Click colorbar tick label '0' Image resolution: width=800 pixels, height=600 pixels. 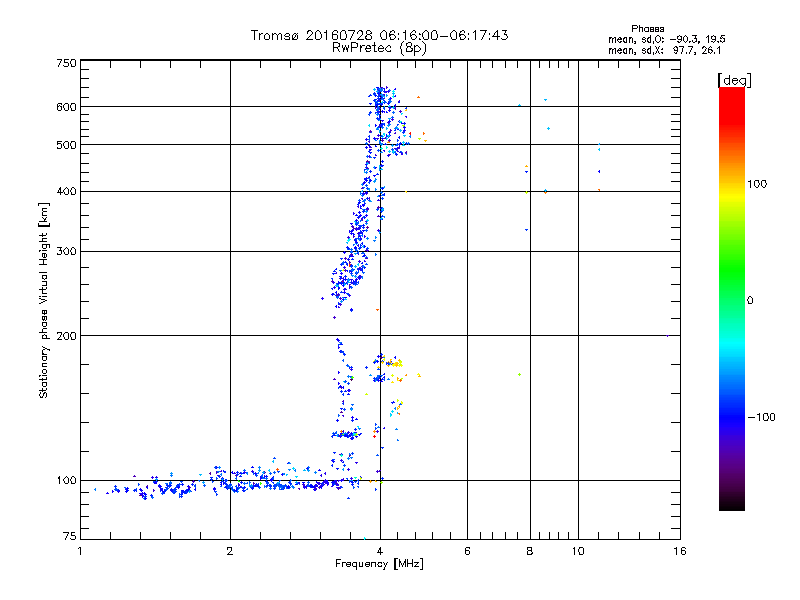(750, 301)
